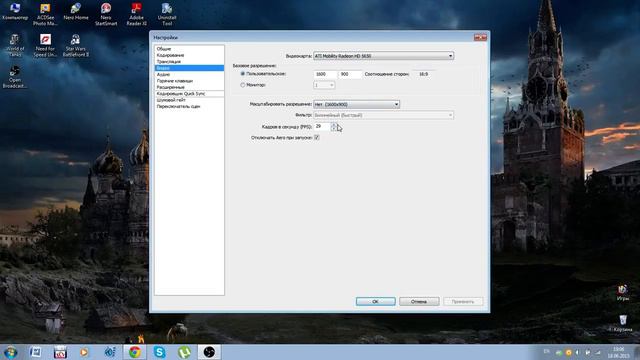
Task: Click the Применить button
Action: (463, 302)
